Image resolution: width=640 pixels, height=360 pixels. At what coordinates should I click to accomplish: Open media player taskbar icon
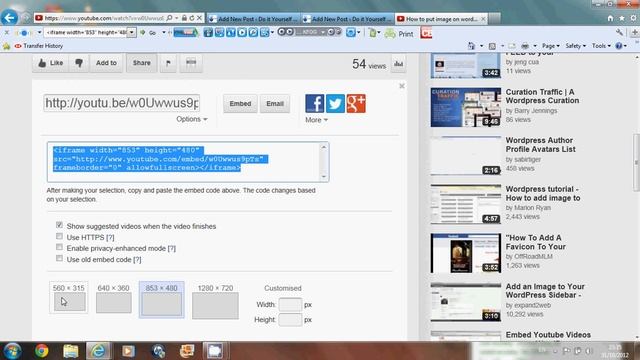[128, 351]
